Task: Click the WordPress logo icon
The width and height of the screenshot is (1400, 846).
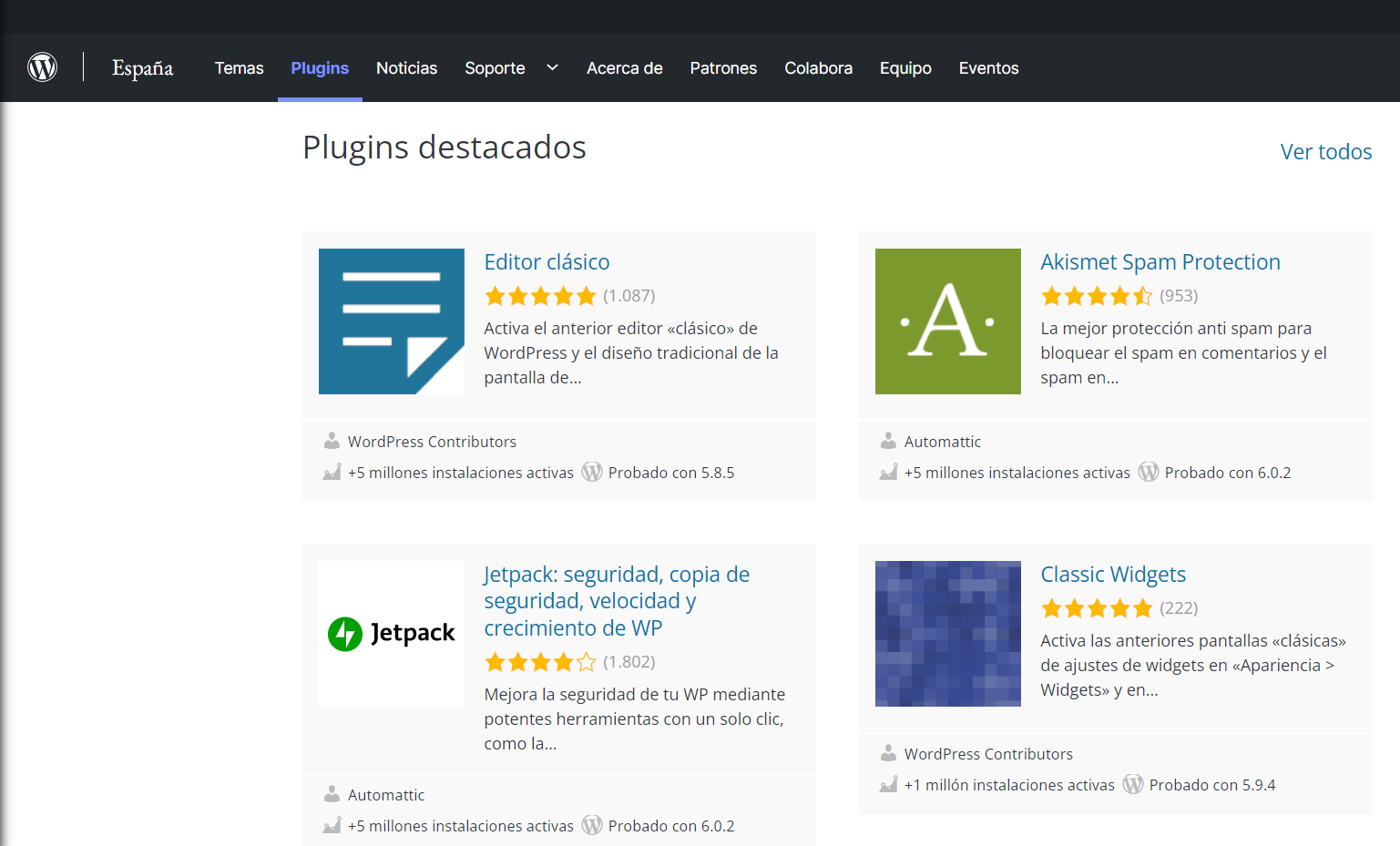Action: pyautogui.click(x=42, y=67)
